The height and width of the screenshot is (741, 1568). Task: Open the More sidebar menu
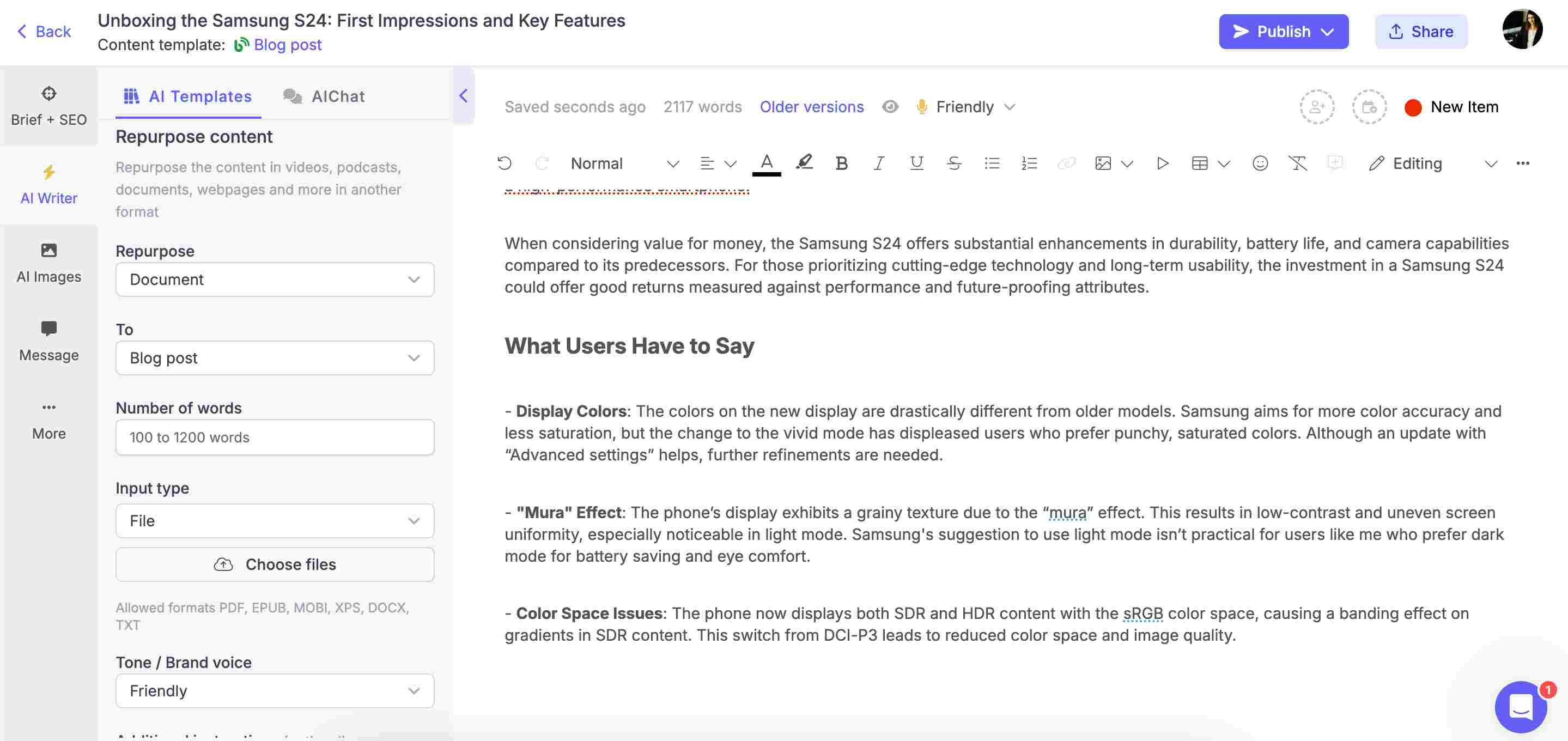coord(48,420)
